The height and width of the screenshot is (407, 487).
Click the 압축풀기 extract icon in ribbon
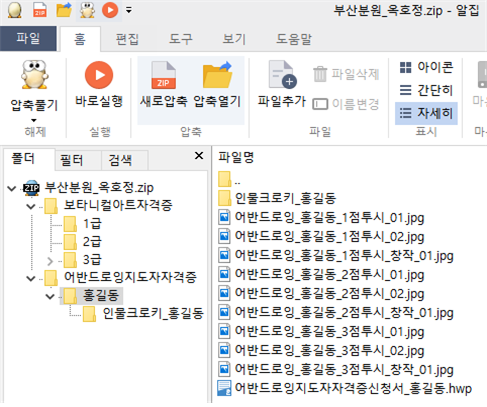(34, 75)
